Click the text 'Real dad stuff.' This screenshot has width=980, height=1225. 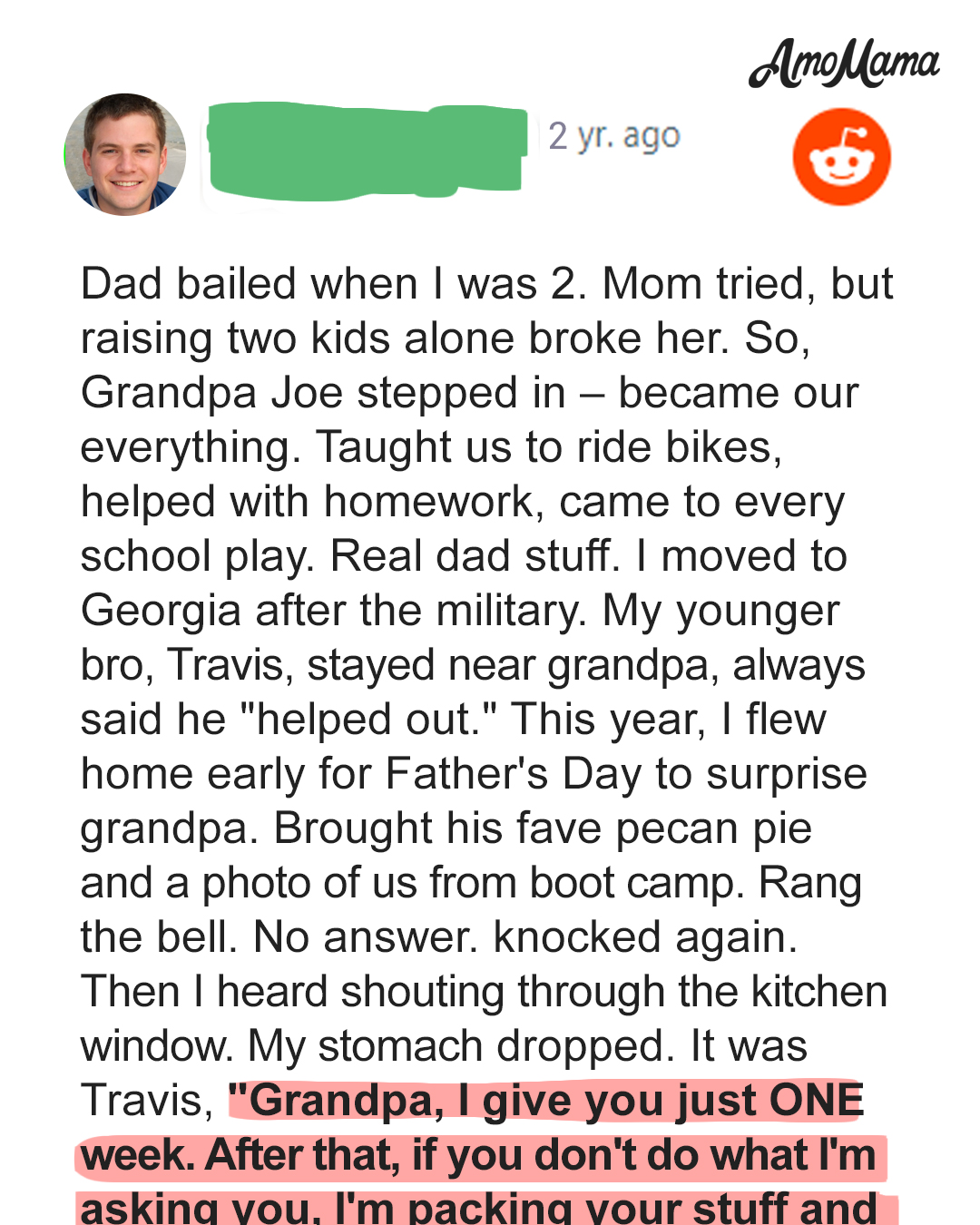475,556
